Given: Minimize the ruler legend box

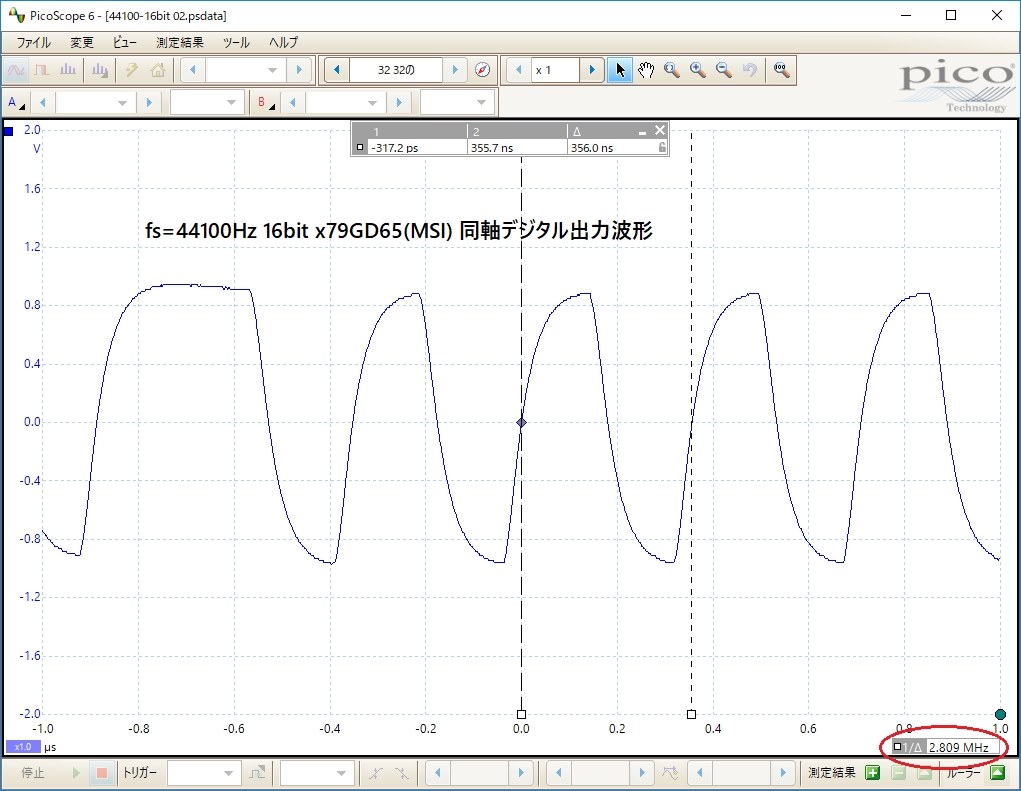Looking at the screenshot, I should pos(642,132).
